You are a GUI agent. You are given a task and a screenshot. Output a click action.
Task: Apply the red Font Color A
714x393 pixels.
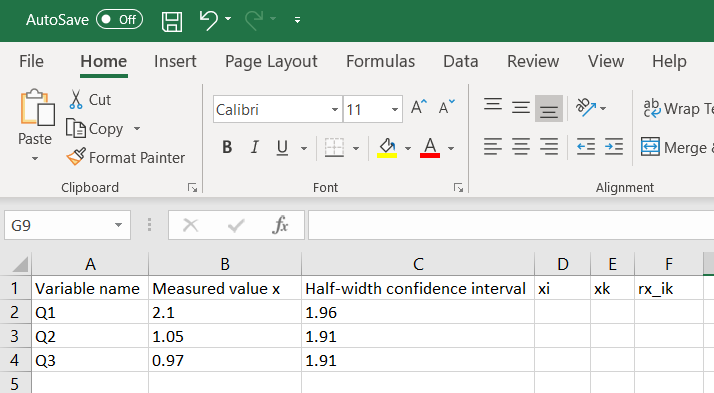click(430, 148)
